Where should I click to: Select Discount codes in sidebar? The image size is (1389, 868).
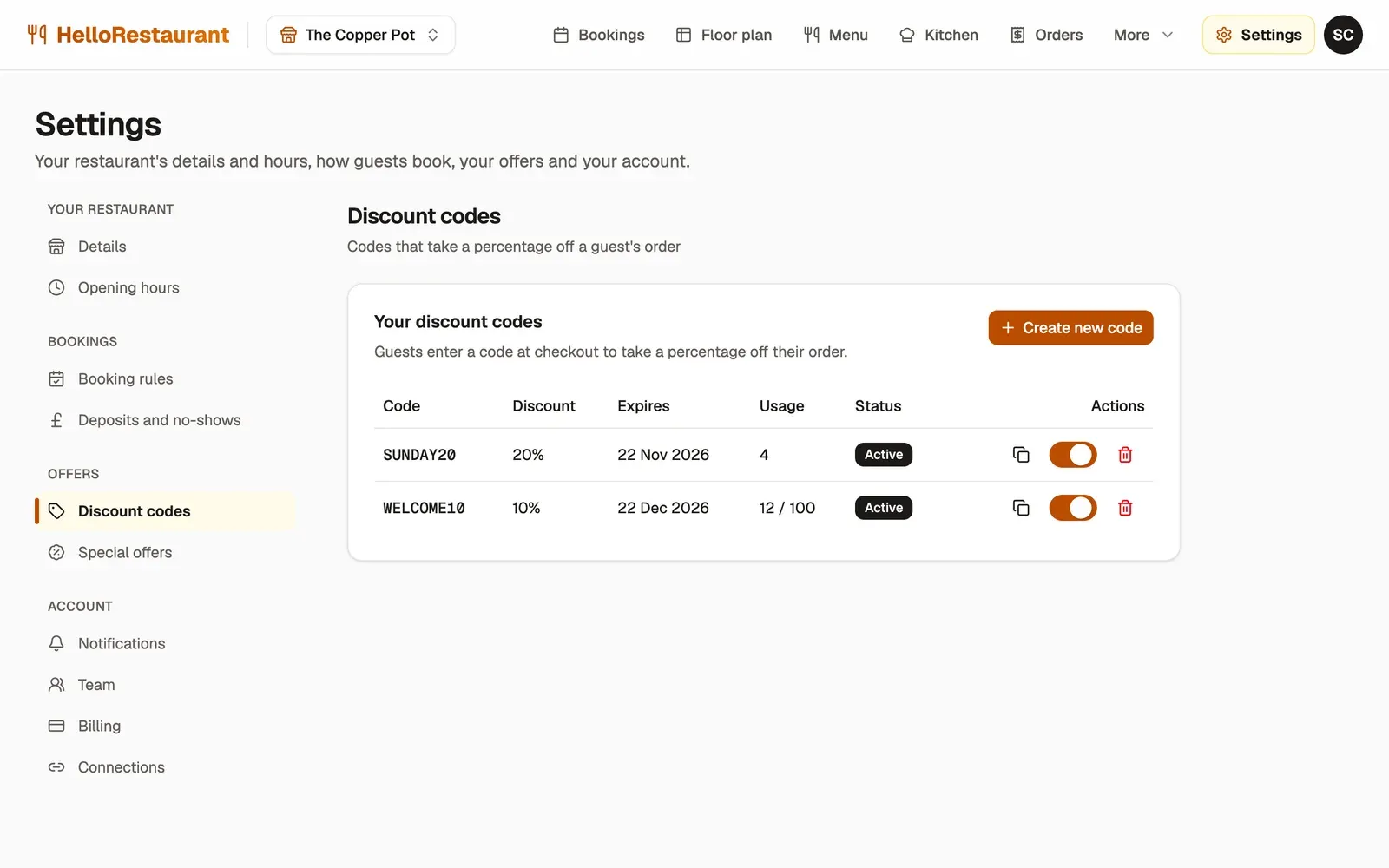165,511
